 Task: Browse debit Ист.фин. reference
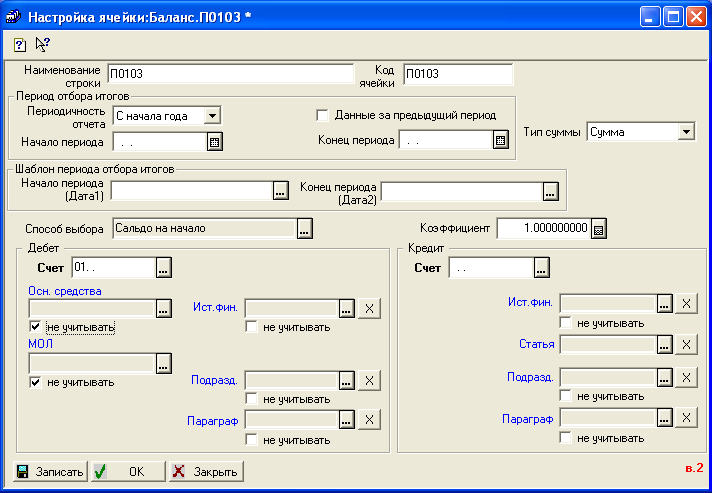(346, 309)
